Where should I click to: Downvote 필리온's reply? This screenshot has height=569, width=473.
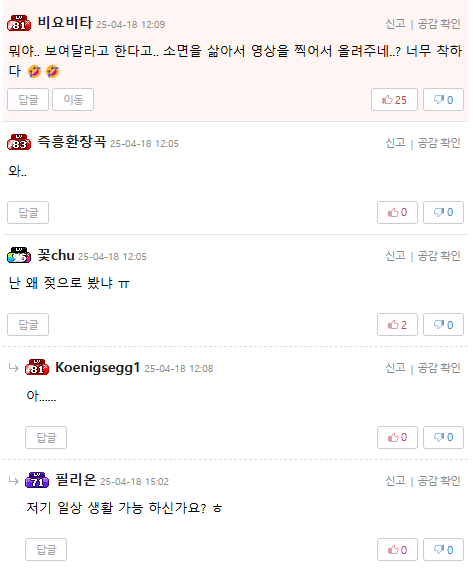tap(443, 550)
